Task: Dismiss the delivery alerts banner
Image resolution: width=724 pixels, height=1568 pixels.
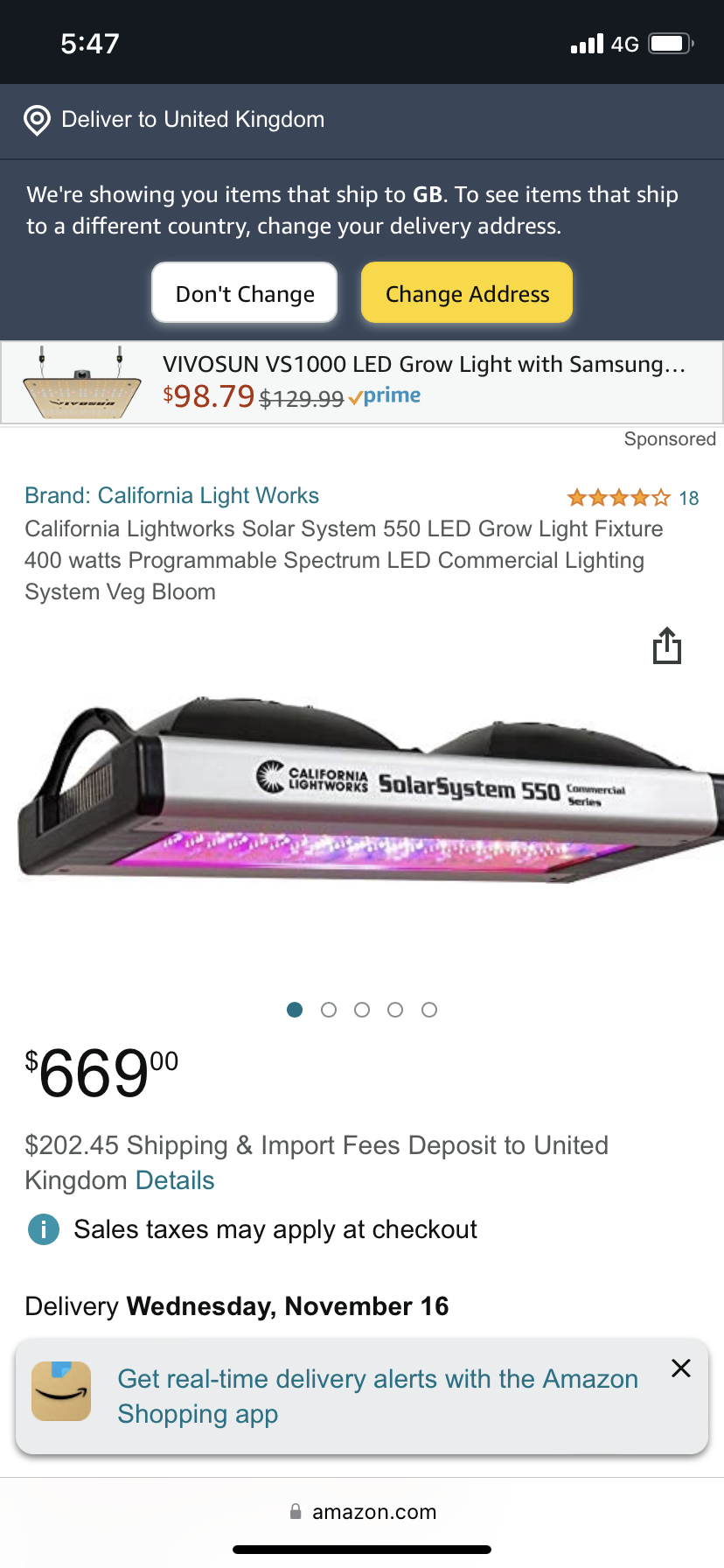Action: point(681,1368)
